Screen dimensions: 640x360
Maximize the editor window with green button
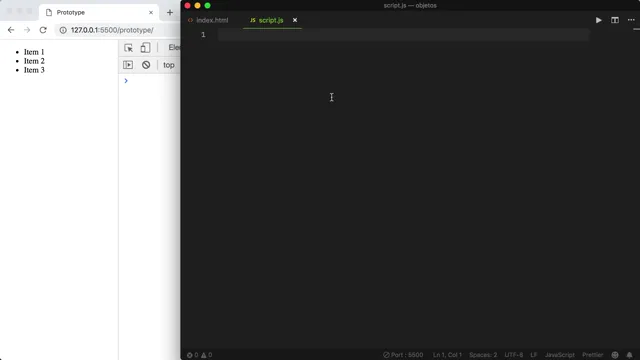click(x=207, y=5)
